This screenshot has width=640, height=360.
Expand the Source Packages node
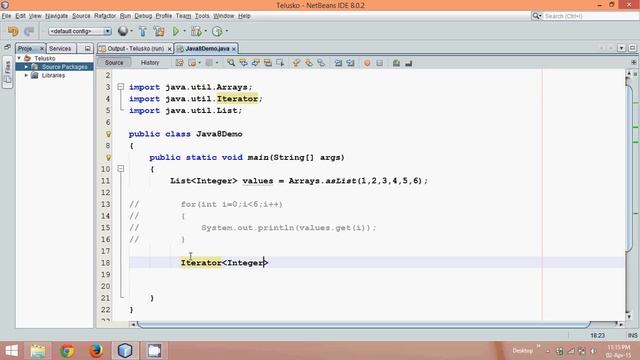[26, 67]
